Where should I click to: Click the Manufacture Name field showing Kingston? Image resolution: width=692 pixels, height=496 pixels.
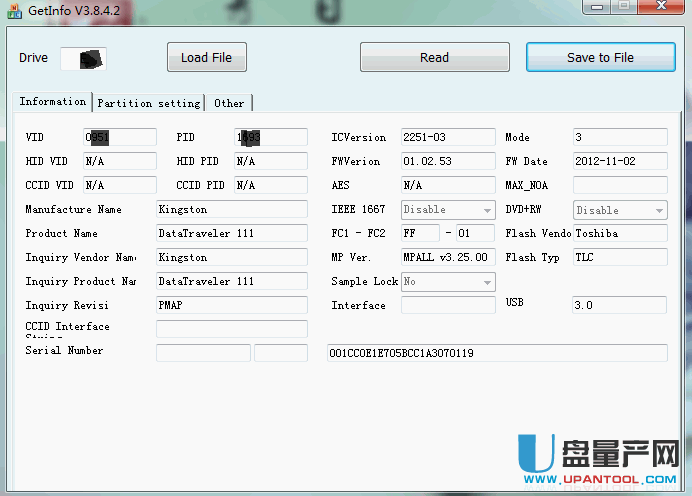point(231,209)
